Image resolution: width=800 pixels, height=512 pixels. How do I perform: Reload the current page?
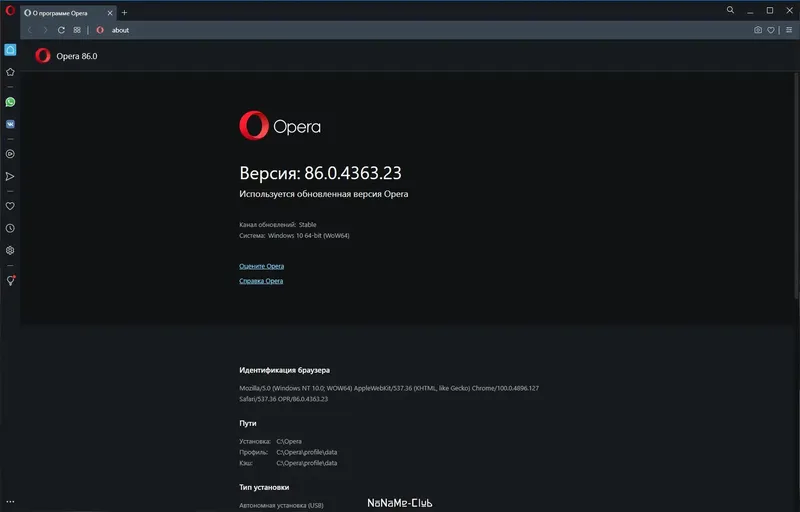pos(61,30)
